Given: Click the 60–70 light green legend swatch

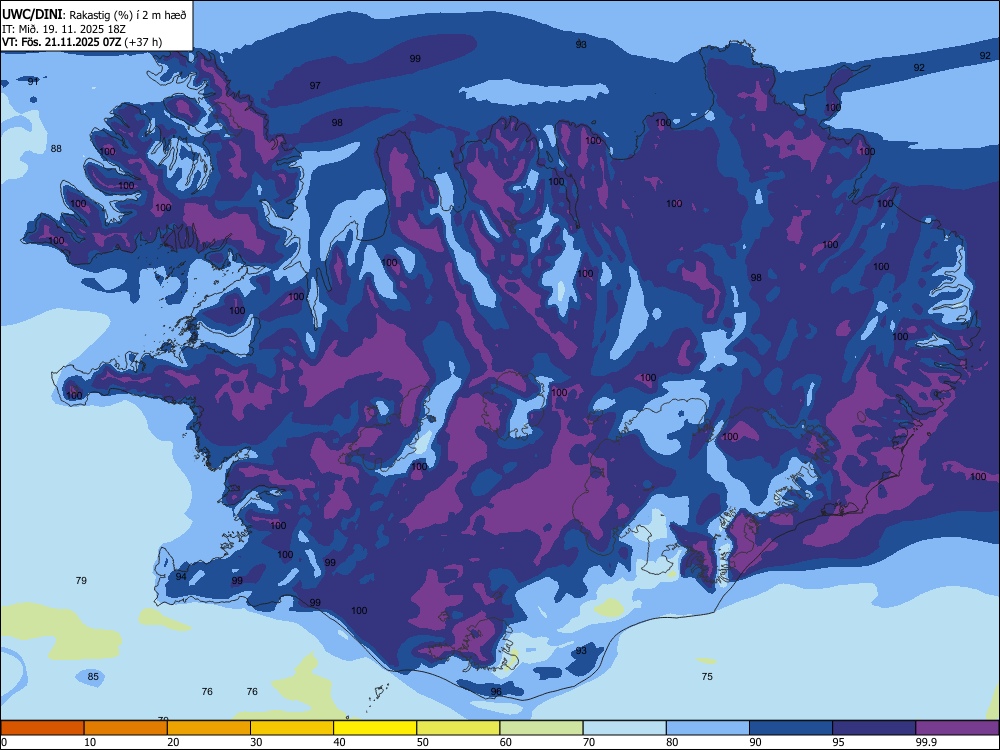Looking at the screenshot, I should tap(541, 728).
